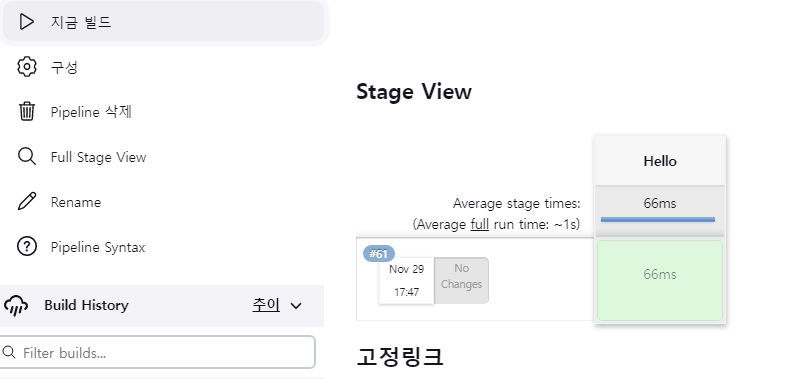Click the pencil icon beside Rename
The image size is (788, 379).
[27, 202]
